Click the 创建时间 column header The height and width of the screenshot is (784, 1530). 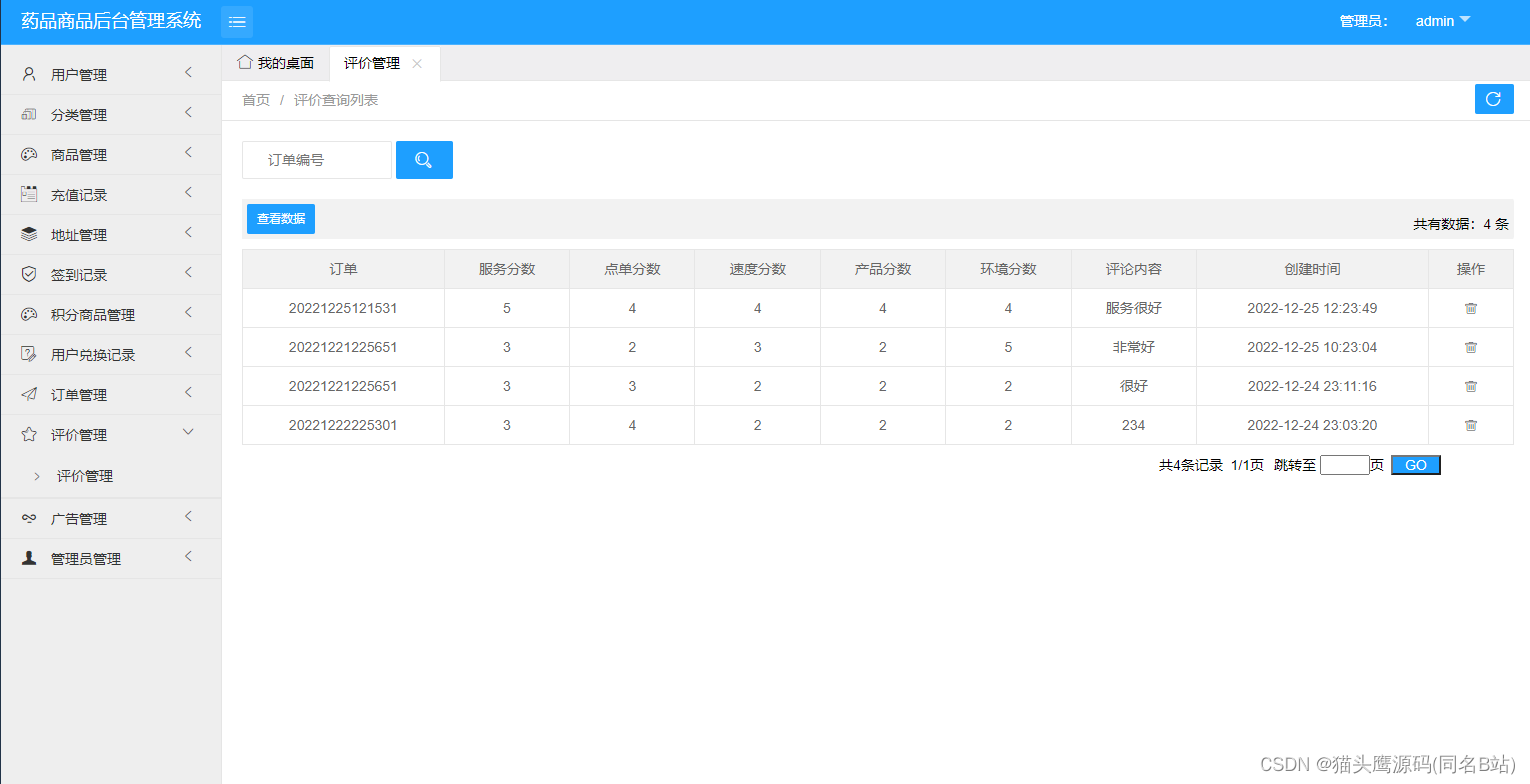1312,269
